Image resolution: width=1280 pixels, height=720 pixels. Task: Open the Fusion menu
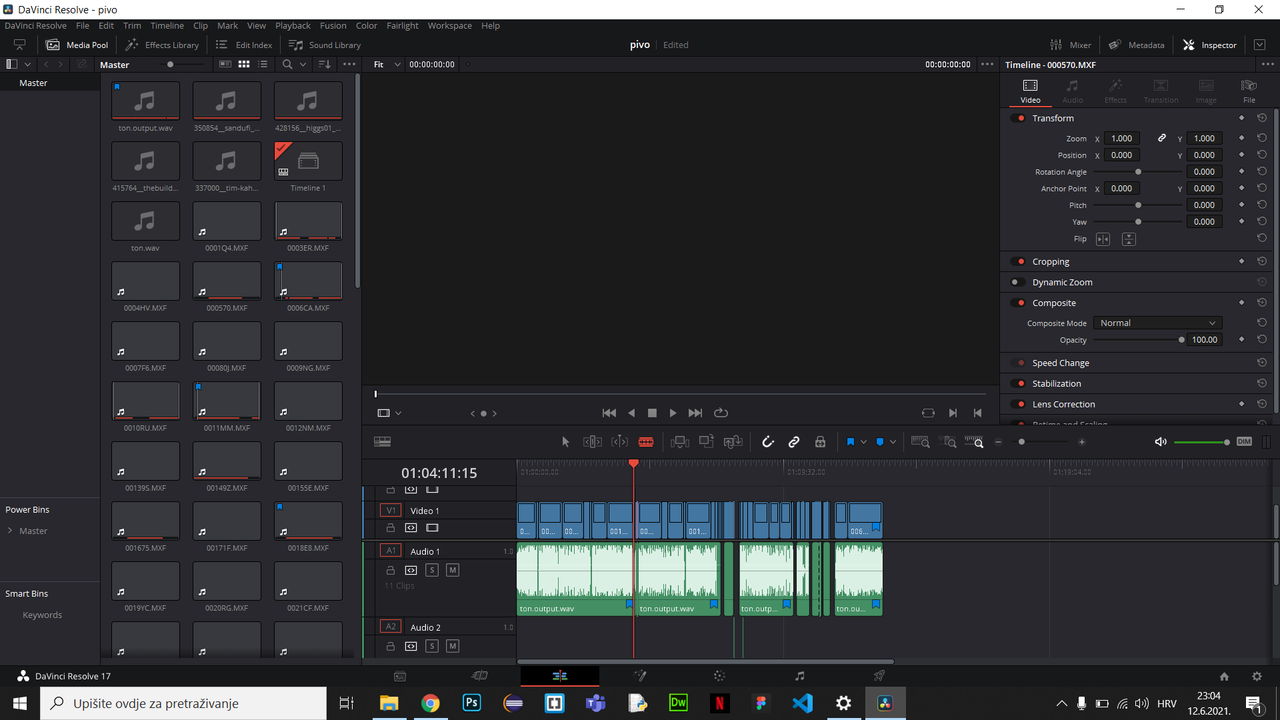click(333, 25)
